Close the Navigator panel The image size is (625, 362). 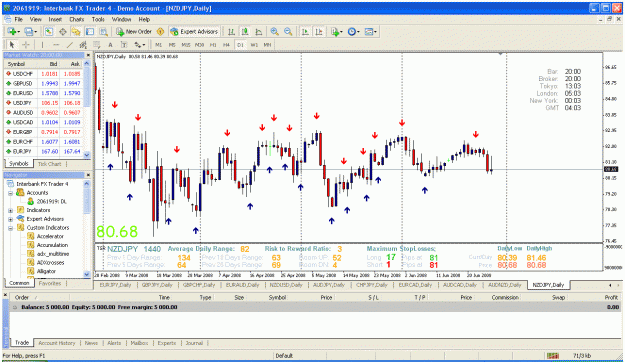88,175
